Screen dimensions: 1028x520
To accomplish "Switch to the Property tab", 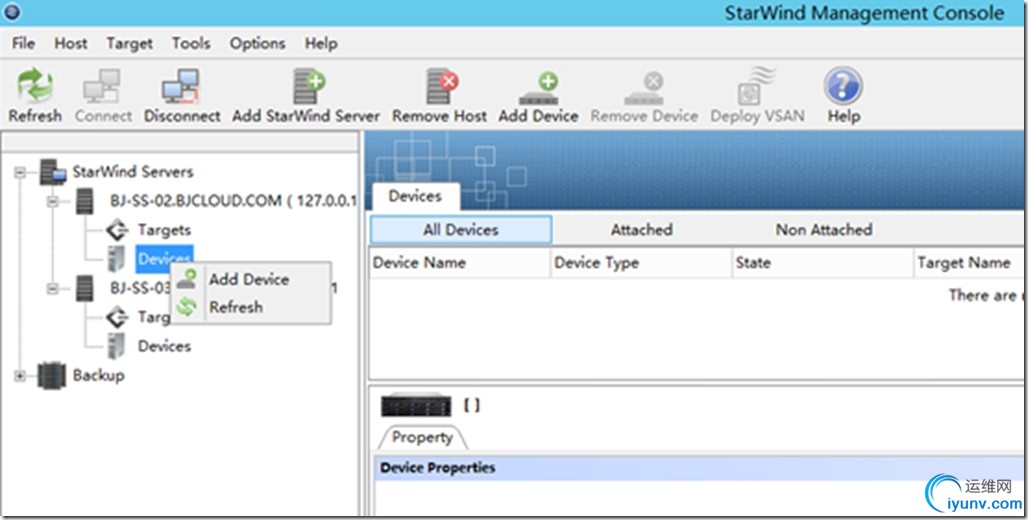I will coord(423,438).
